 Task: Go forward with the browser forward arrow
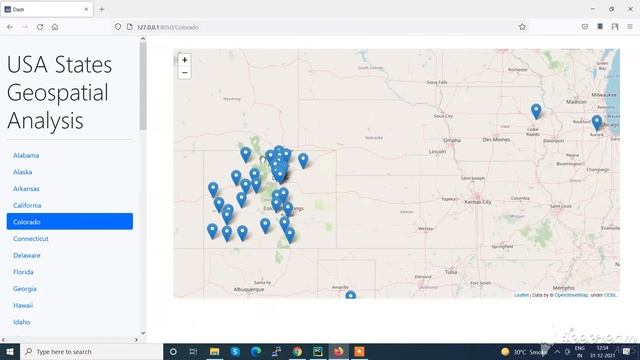pyautogui.click(x=25, y=27)
